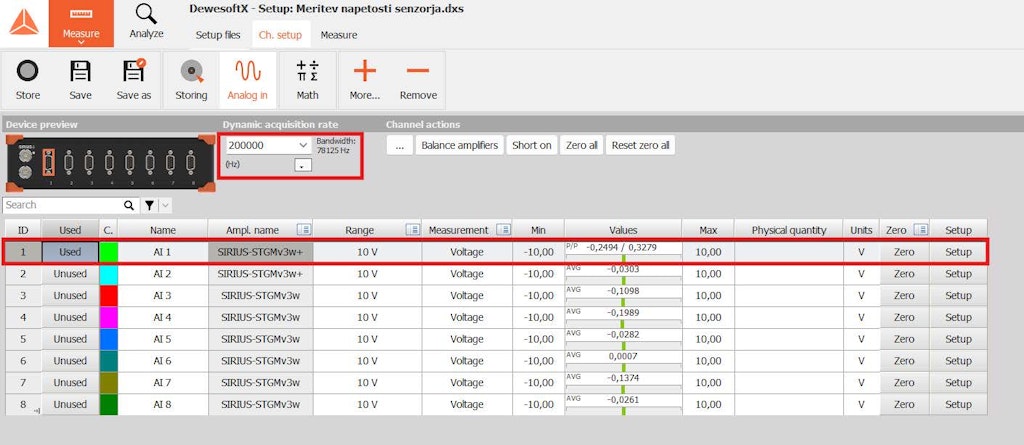Open AI 3 Measurement Voltage cell

click(467, 295)
